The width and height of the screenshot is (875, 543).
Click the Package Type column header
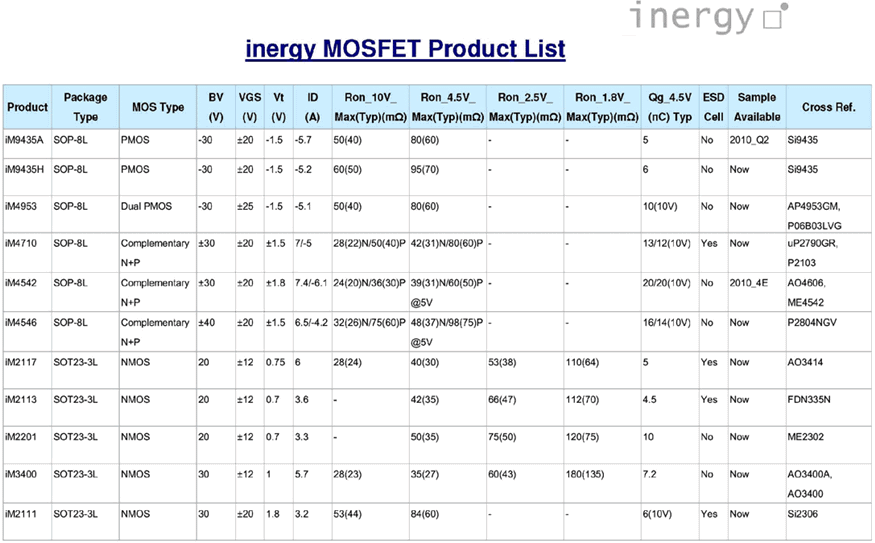[x=85, y=107]
